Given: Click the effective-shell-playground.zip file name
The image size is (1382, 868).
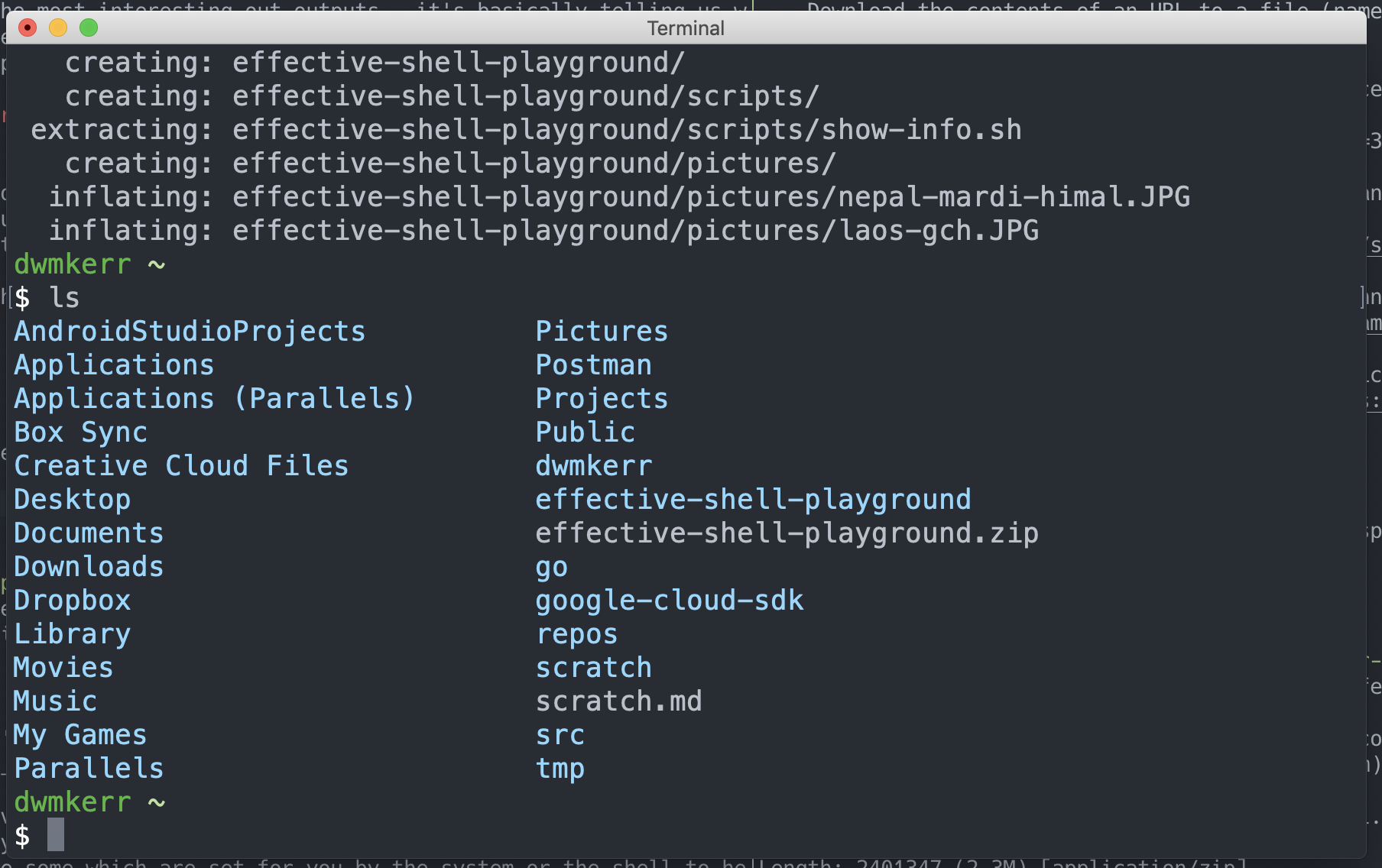Looking at the screenshot, I should pyautogui.click(x=787, y=533).
